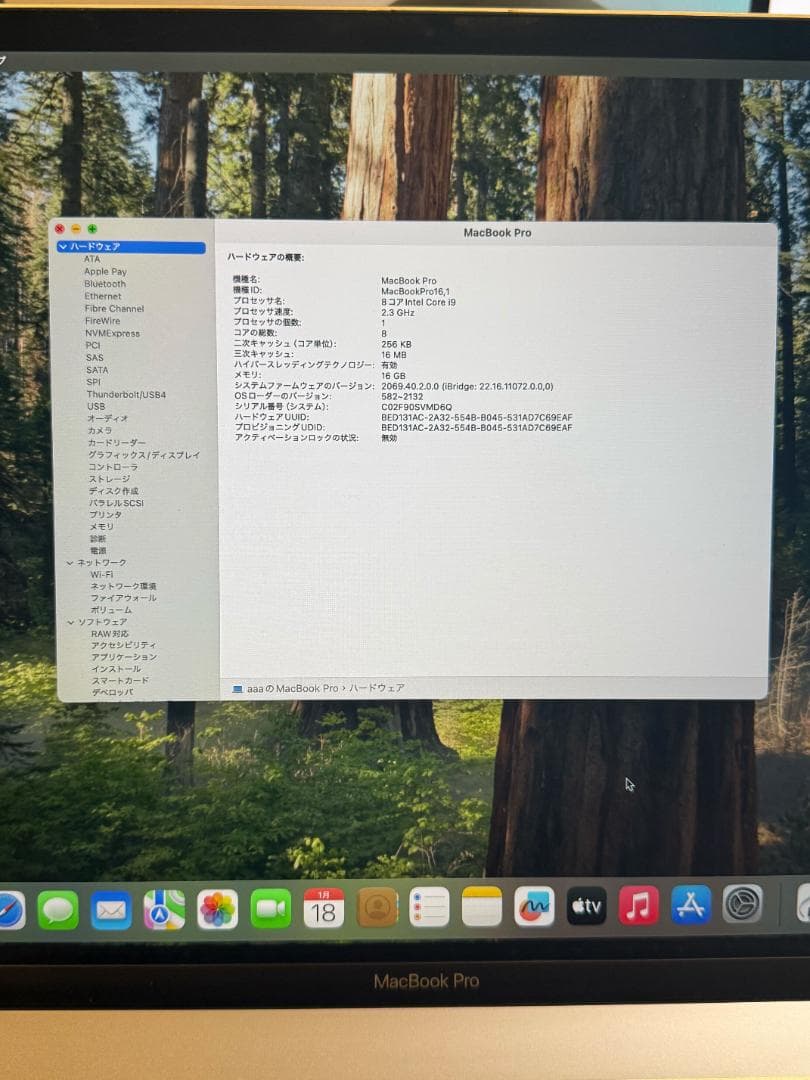Collapse the ネットワーク section
This screenshot has width=810, height=1080.
tap(71, 561)
